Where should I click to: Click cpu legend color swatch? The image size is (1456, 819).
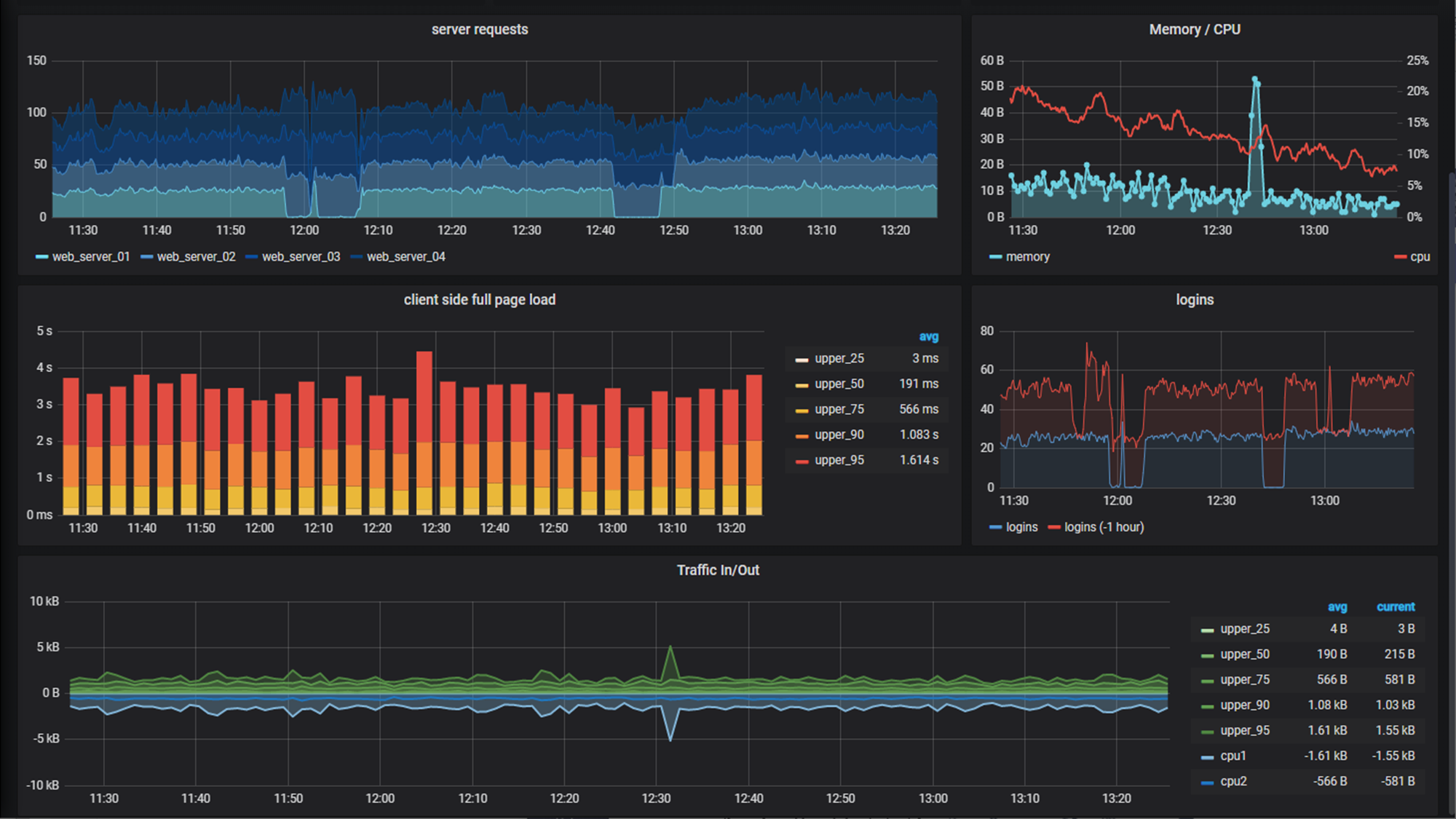tap(1400, 257)
